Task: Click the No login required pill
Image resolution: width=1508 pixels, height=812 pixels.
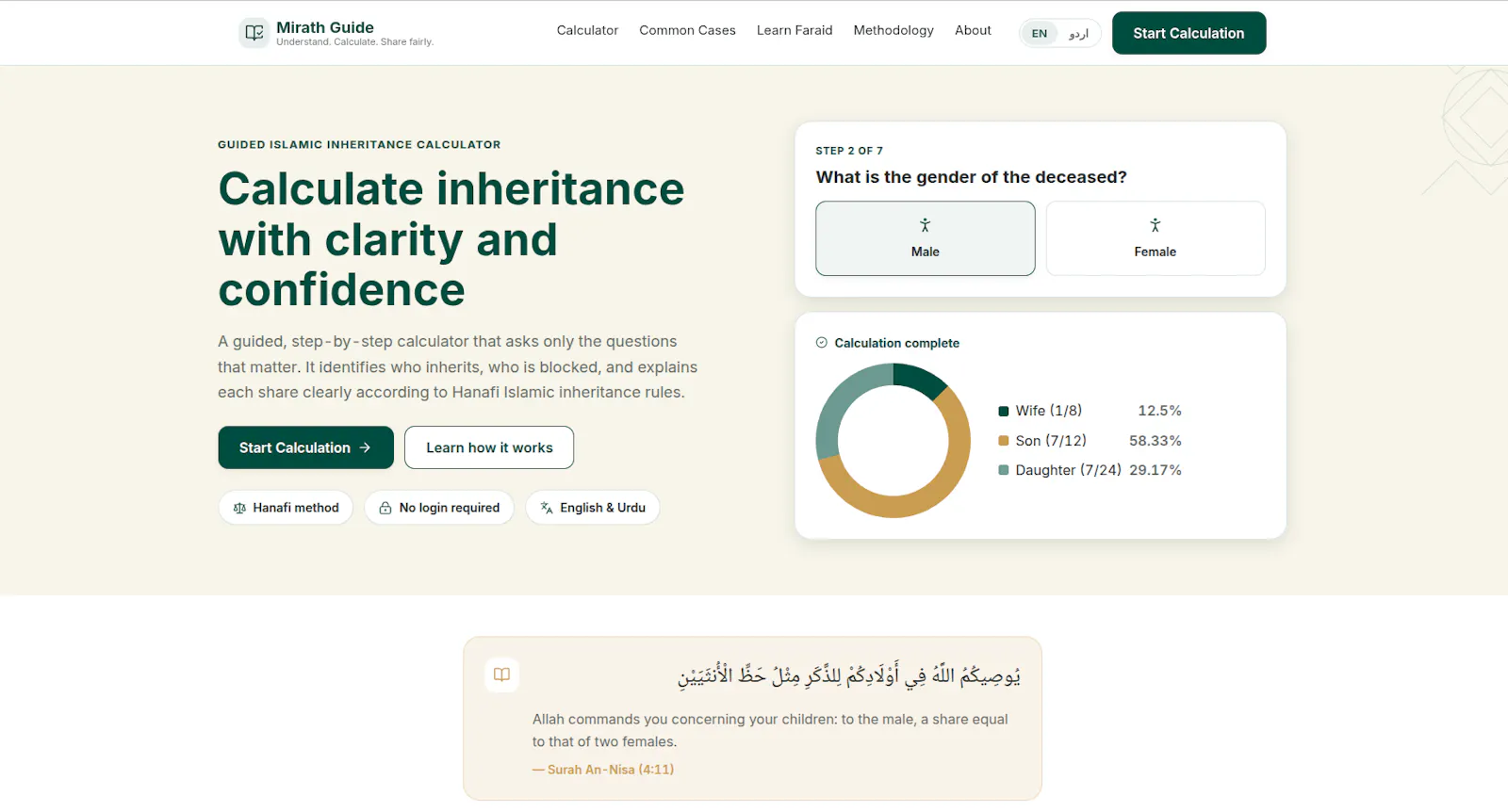Action: (x=439, y=508)
